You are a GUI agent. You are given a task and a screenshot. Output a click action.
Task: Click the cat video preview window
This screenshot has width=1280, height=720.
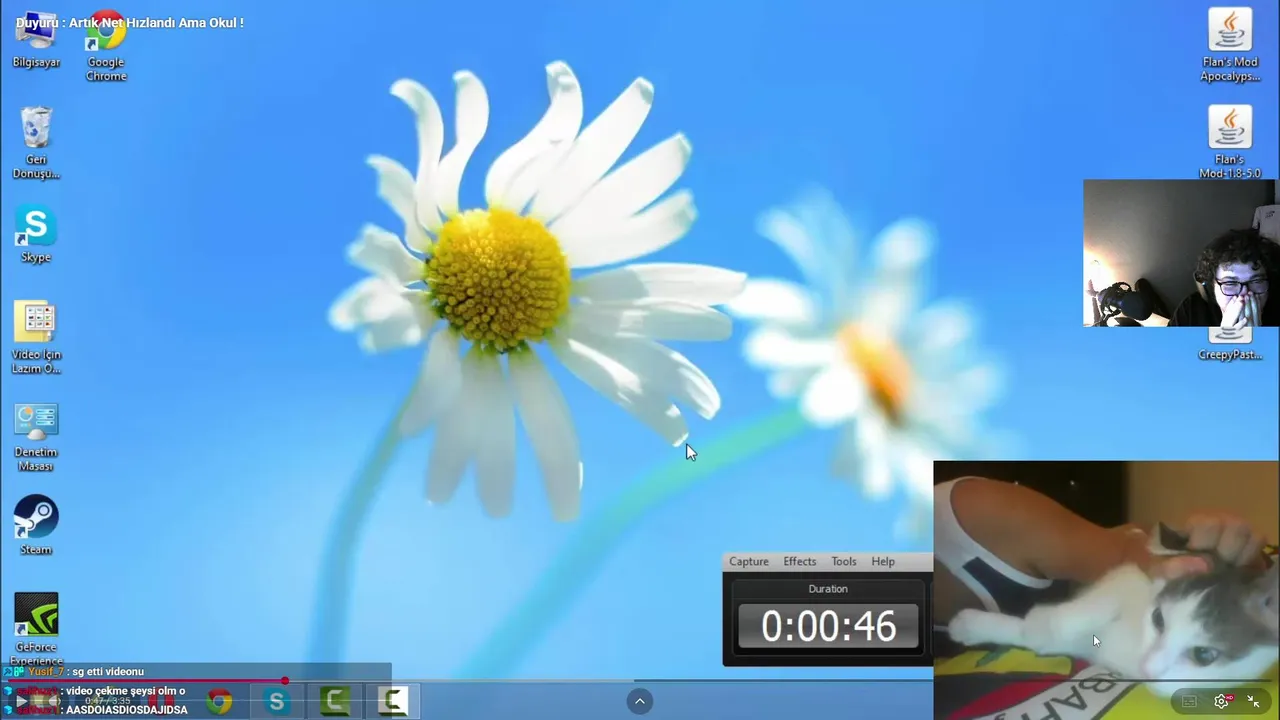point(1106,590)
